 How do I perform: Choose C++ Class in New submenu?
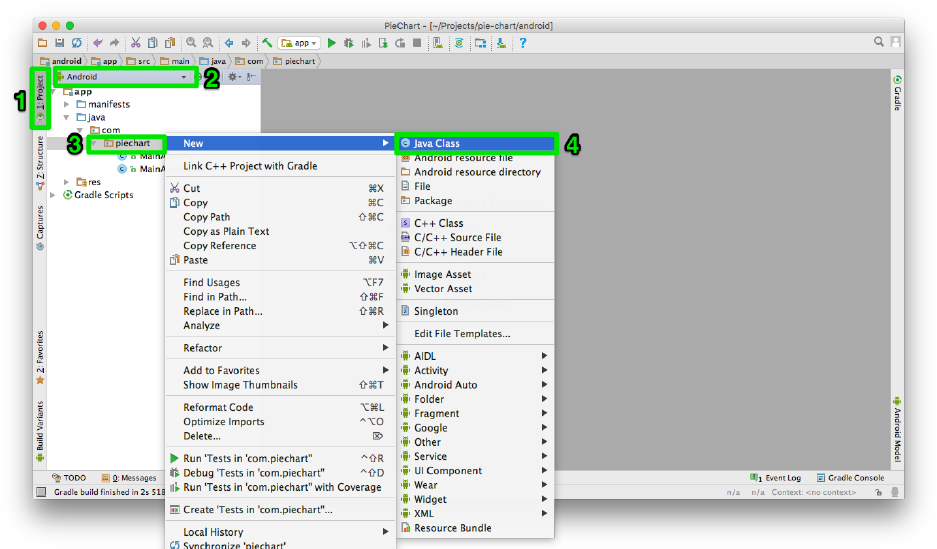[x=476, y=223]
